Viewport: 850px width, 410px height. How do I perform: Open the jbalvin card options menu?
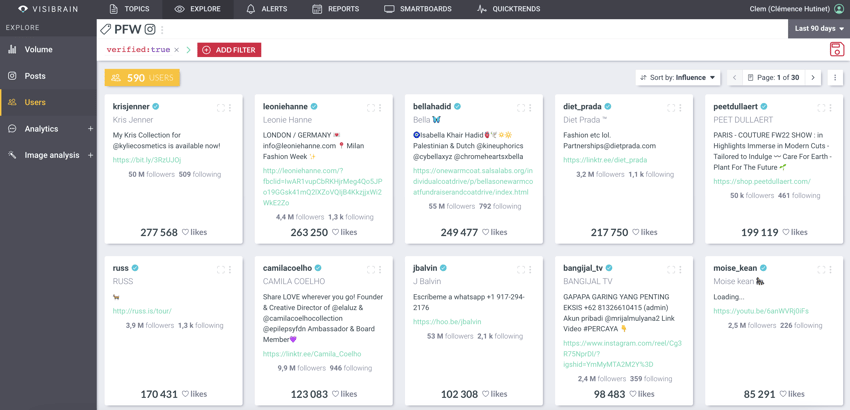point(530,270)
